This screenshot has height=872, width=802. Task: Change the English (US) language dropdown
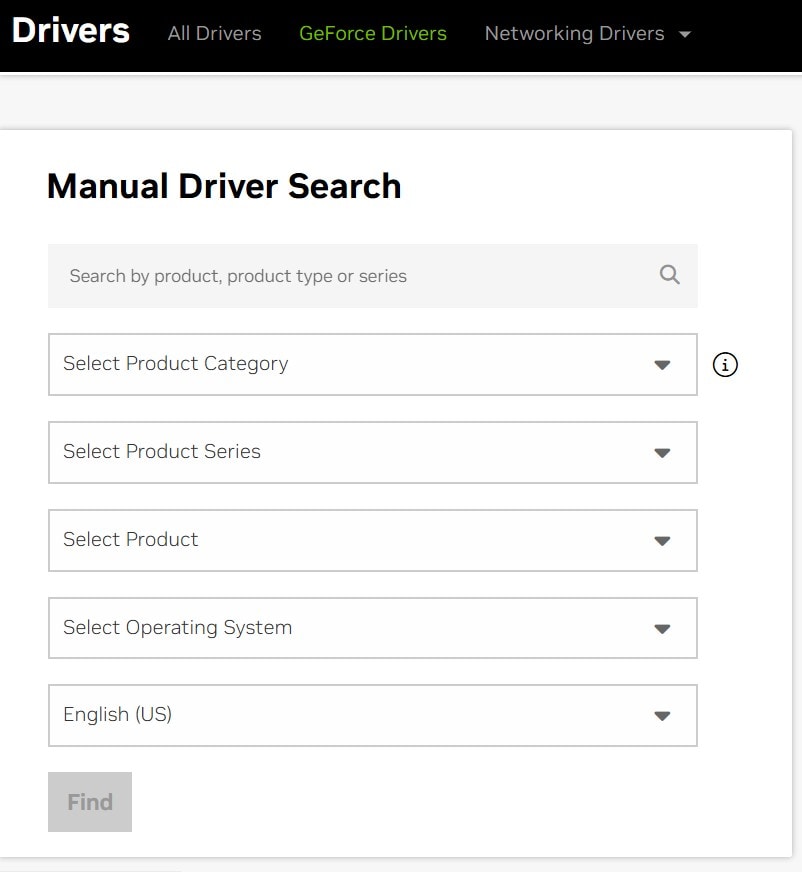(373, 716)
